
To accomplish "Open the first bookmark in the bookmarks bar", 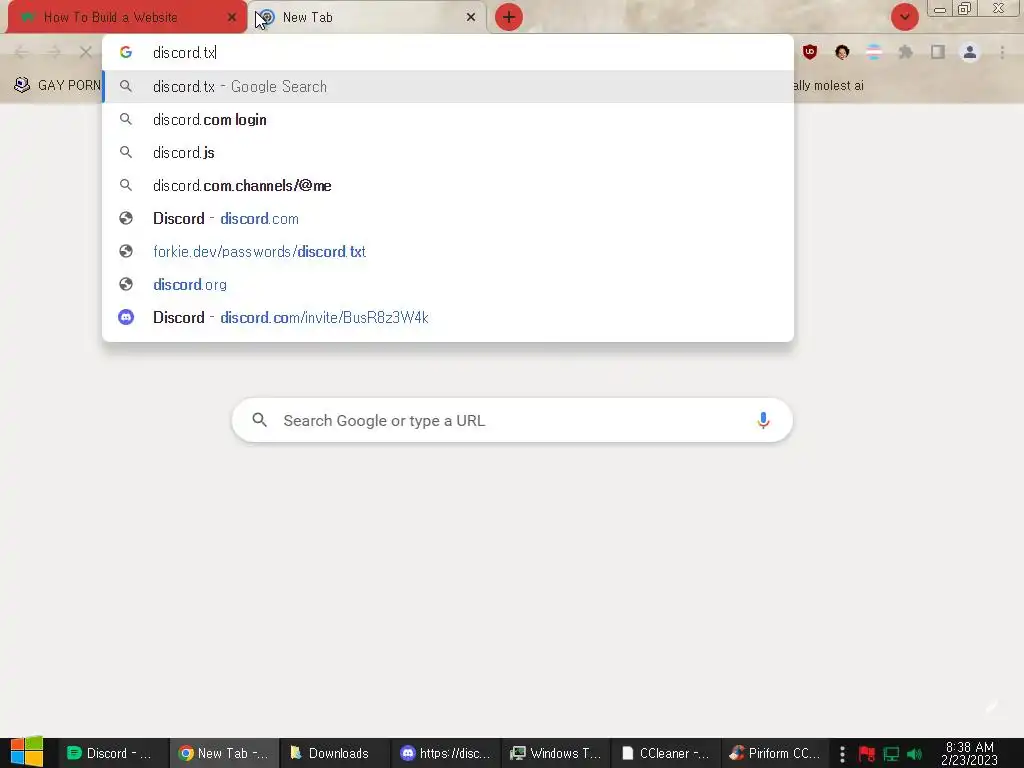I will [x=57, y=86].
